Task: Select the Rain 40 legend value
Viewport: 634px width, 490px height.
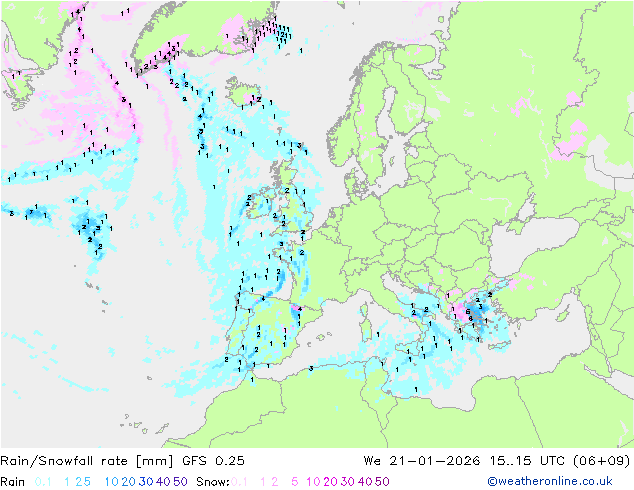Action: [163, 482]
